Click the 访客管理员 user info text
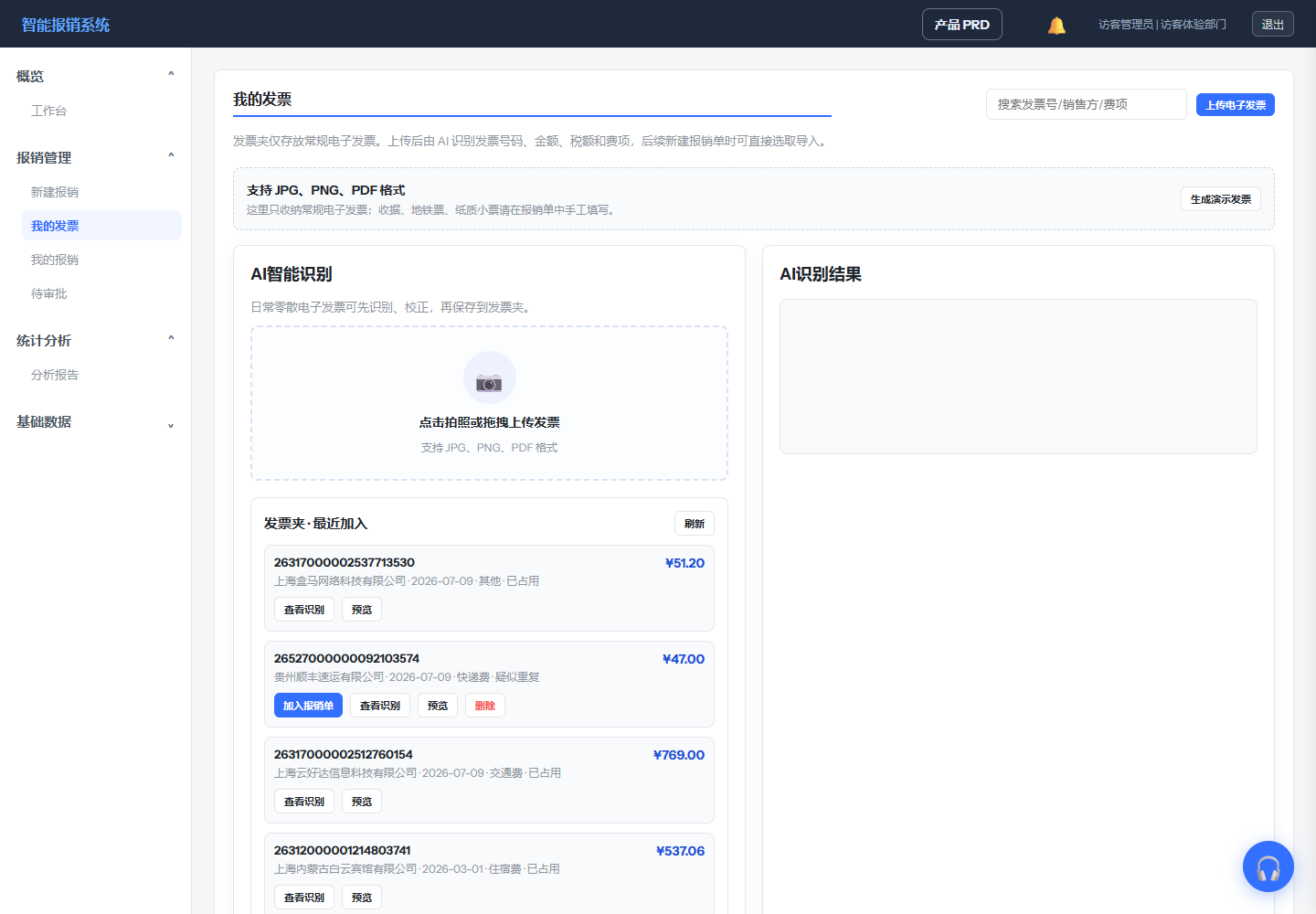 1162,25
